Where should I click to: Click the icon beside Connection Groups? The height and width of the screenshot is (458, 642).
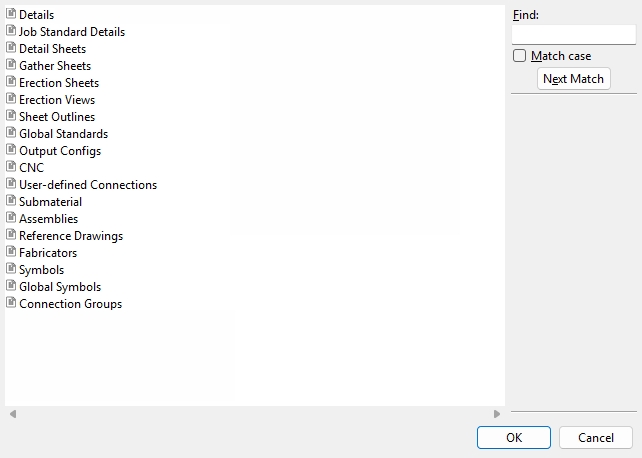click(11, 303)
